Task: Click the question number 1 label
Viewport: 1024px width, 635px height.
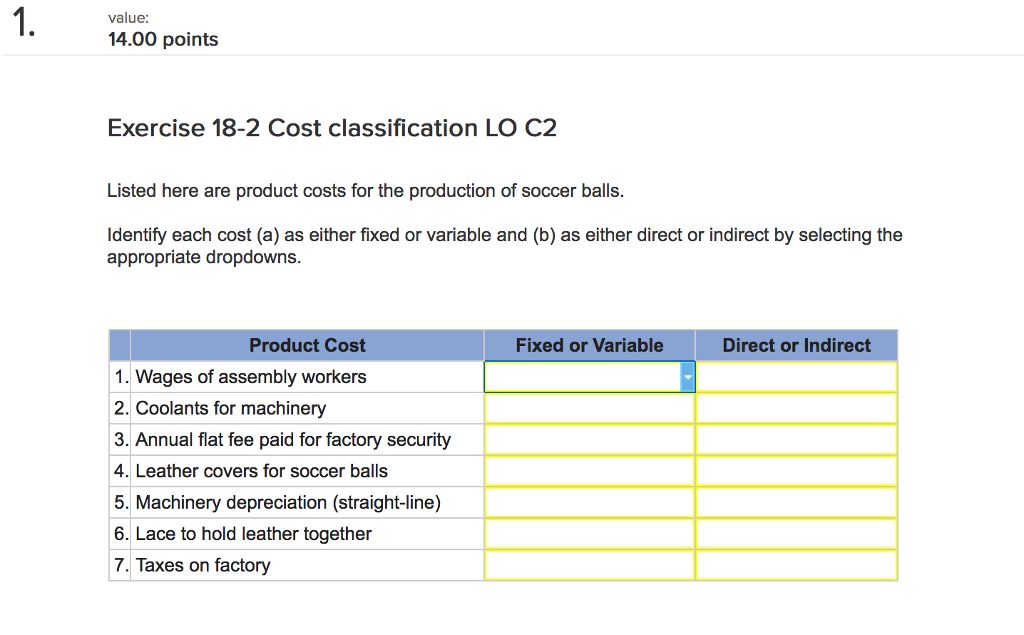Action: coord(22,25)
